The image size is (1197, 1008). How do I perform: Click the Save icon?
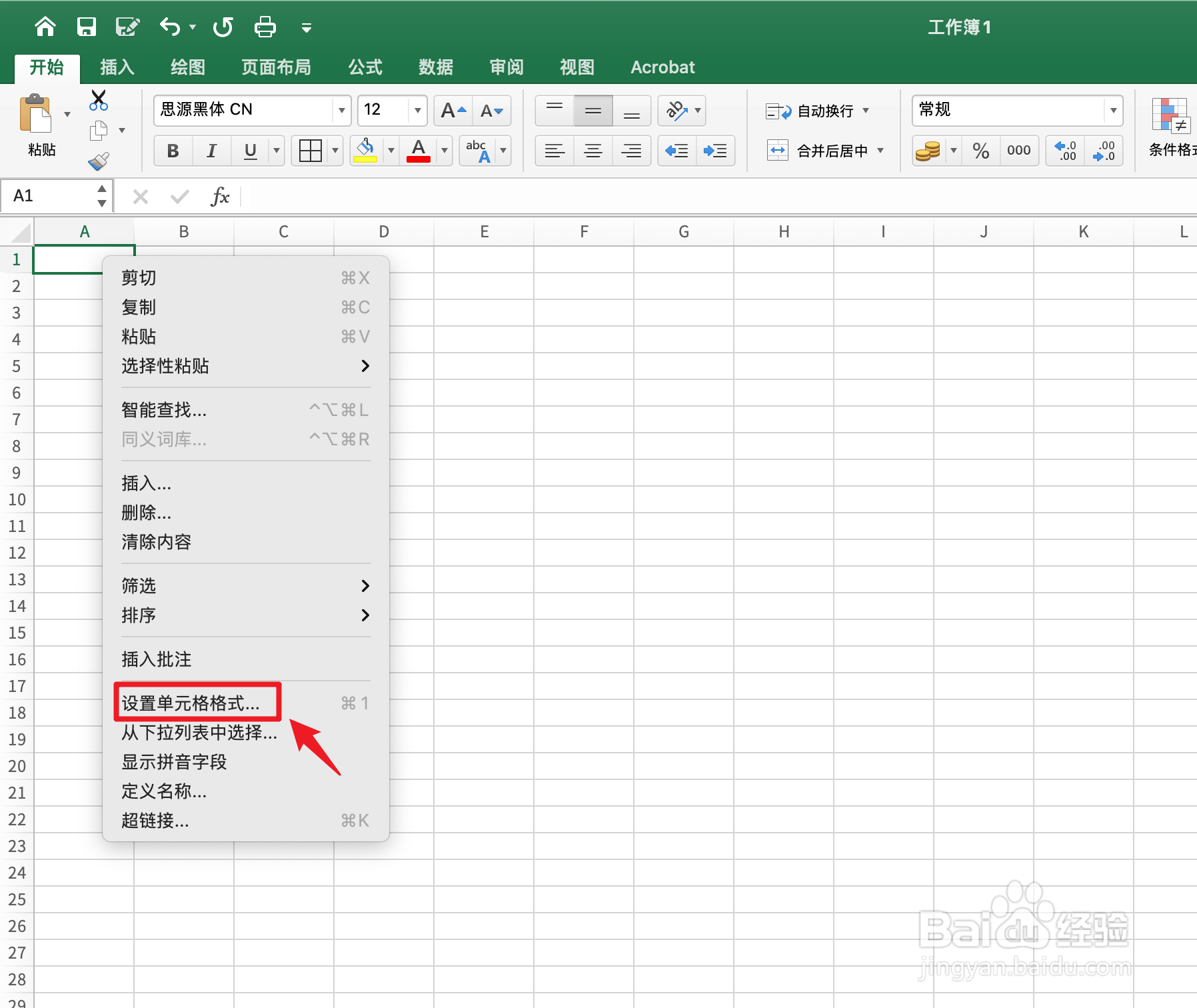[x=87, y=27]
